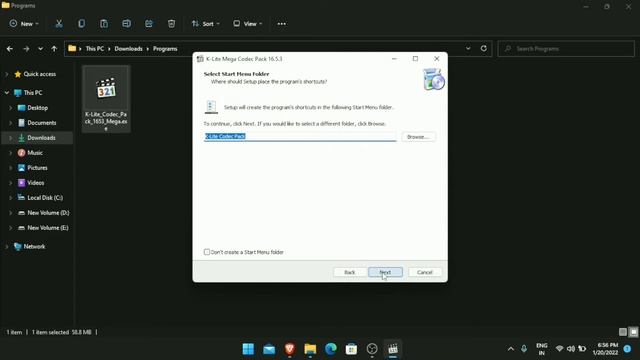Click the Downloads breadcrumb in address bar
This screenshot has width=640, height=360.
click(x=128, y=49)
